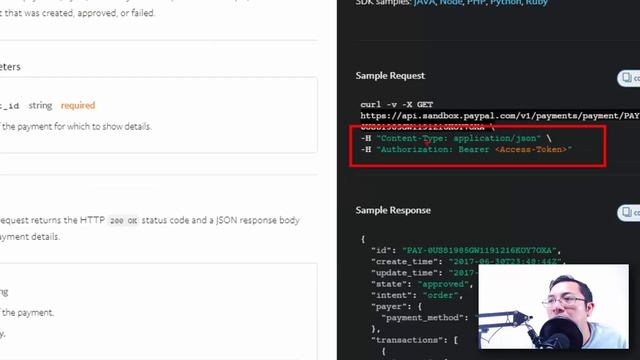This screenshot has width=640, height=360.
Task: Click the "curl -v -X GET" line
Action: 397,104
